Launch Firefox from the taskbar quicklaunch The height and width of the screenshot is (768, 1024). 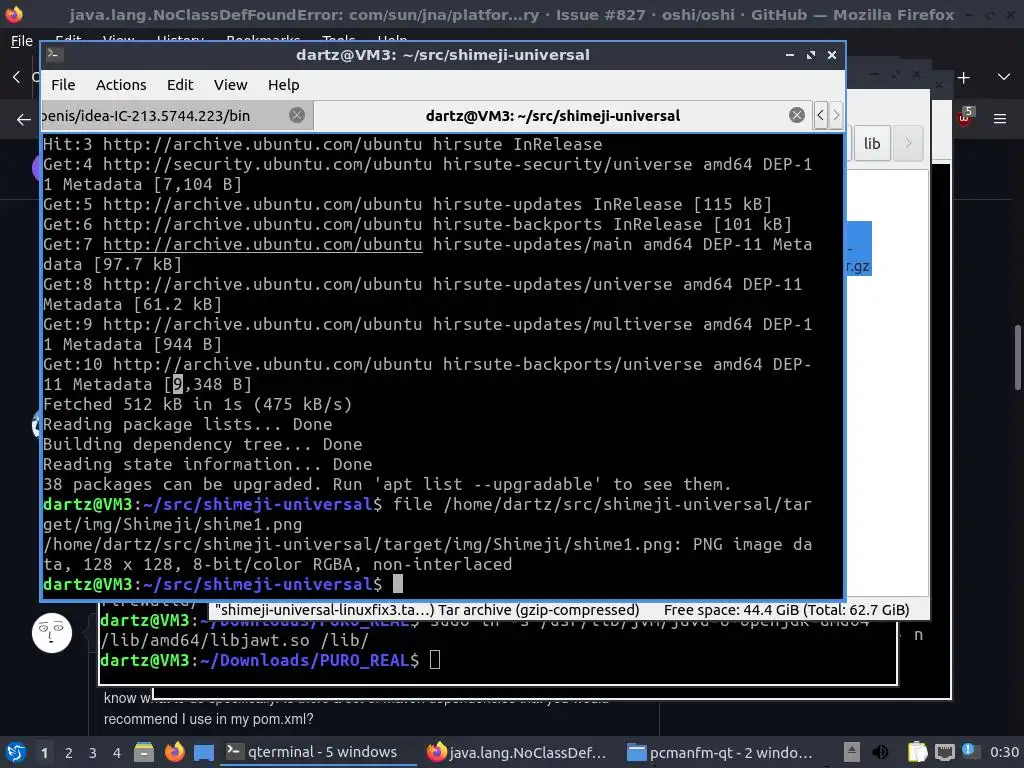coord(174,752)
